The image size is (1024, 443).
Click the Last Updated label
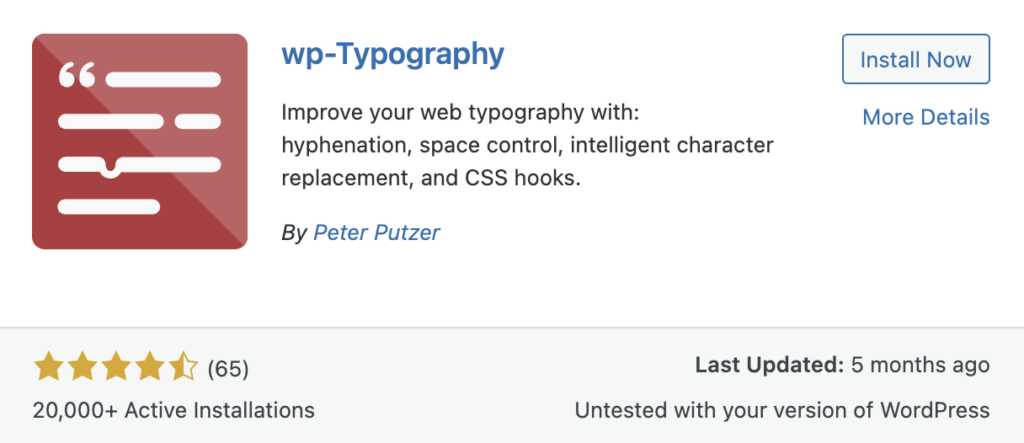pos(766,365)
